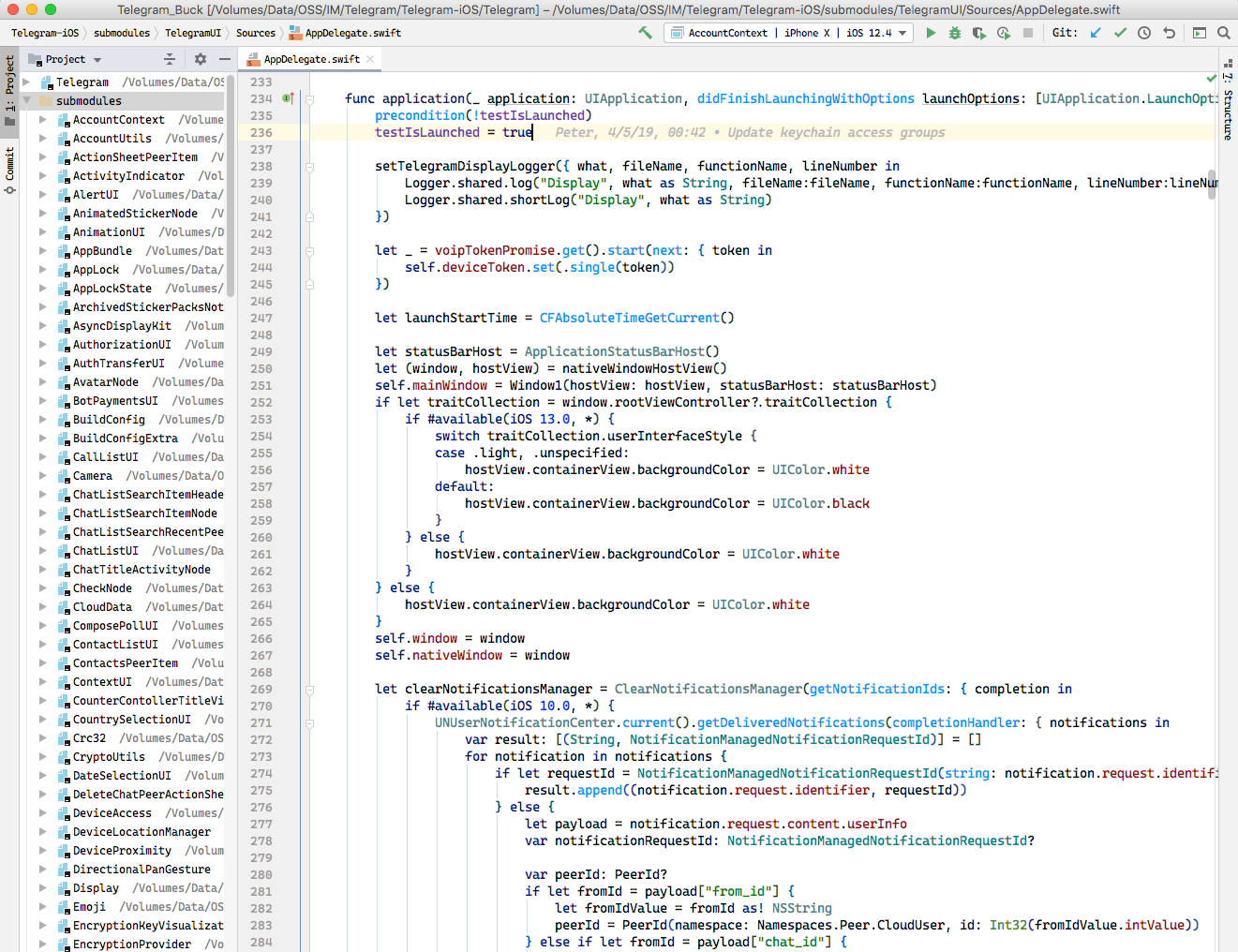Update project from Git (blue arrow)
1238x952 pixels.
click(x=1095, y=32)
